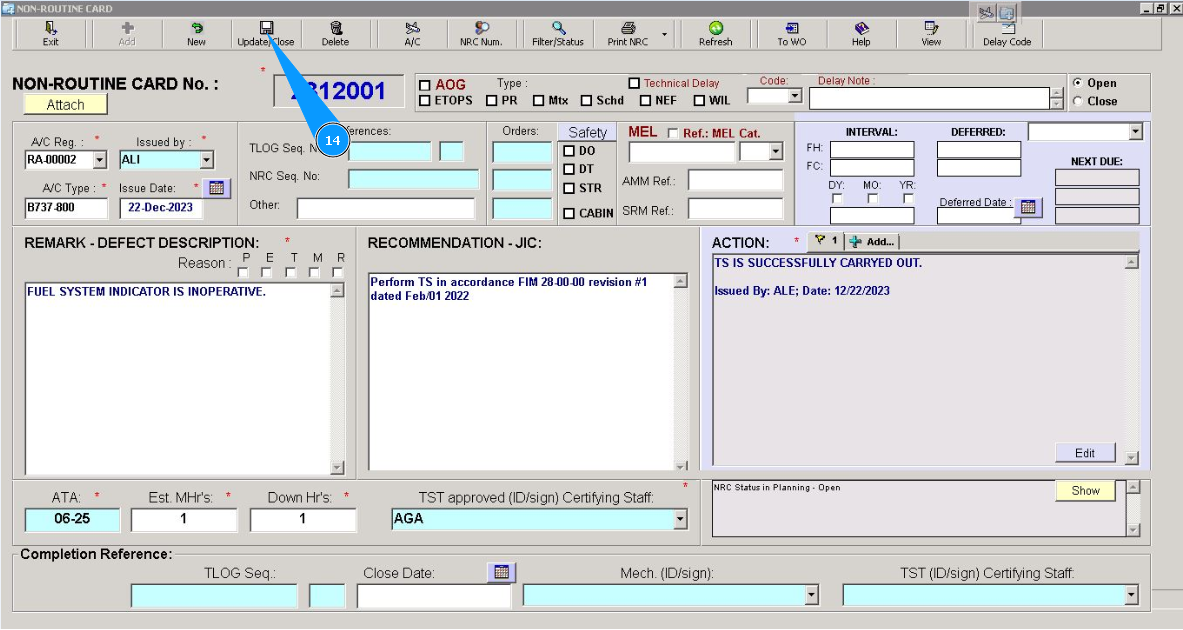
Task: Click the Exit toolbar icon
Action: [51, 29]
